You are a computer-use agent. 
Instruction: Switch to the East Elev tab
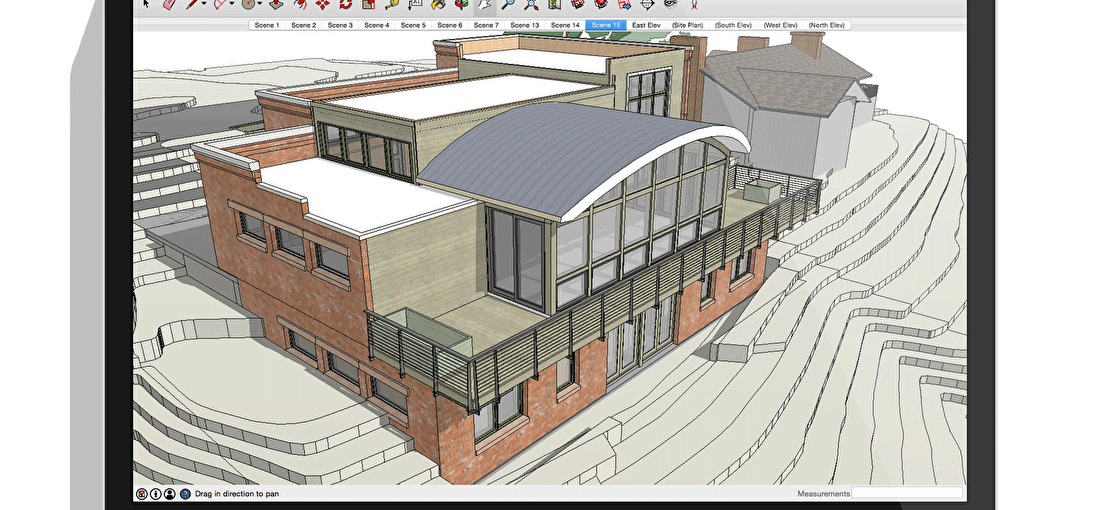[x=646, y=25]
